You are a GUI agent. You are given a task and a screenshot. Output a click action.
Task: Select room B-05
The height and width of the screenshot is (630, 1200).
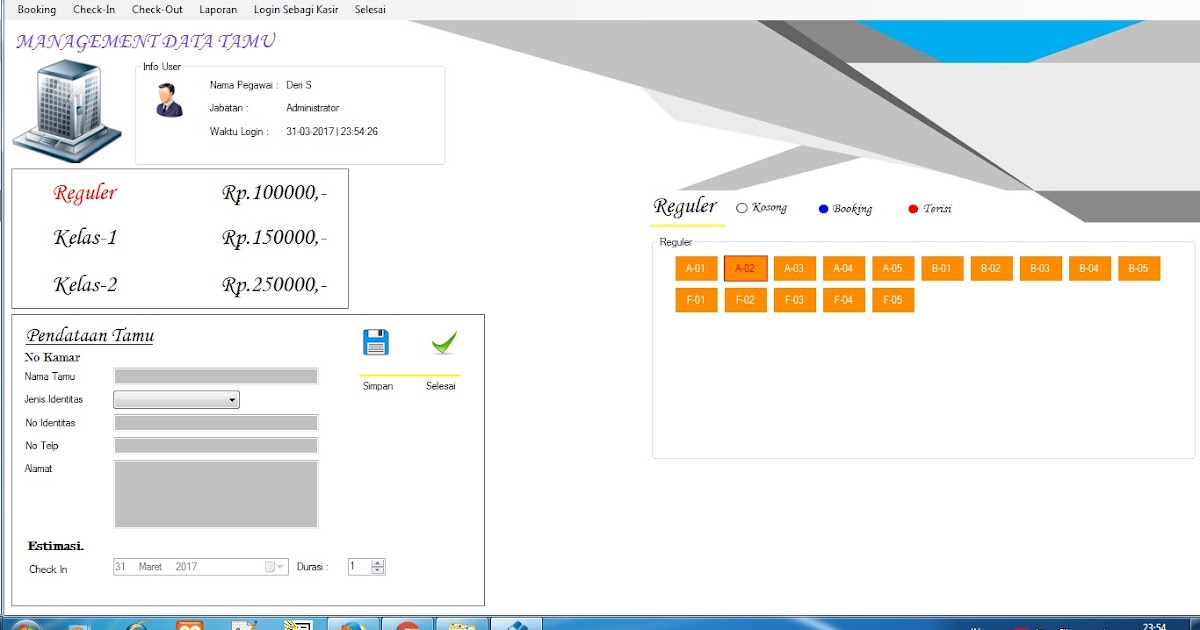(x=1139, y=268)
